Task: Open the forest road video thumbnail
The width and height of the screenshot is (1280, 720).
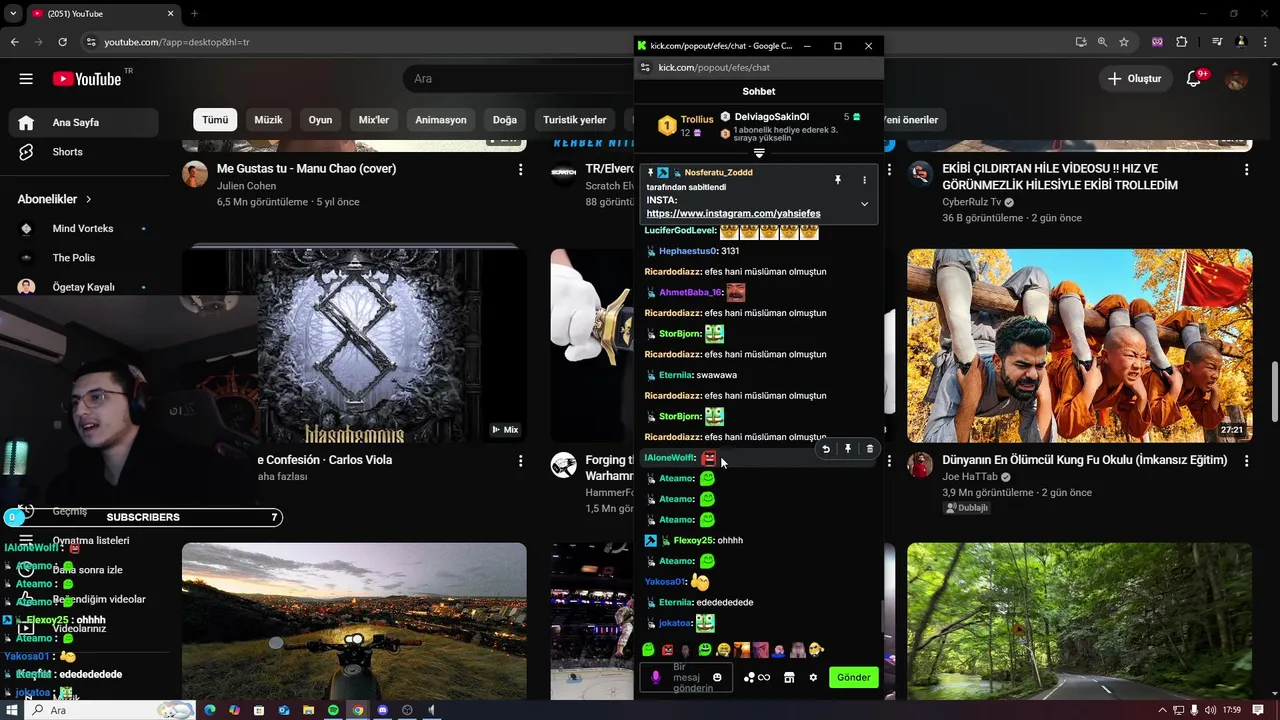Action: pyautogui.click(x=1080, y=621)
